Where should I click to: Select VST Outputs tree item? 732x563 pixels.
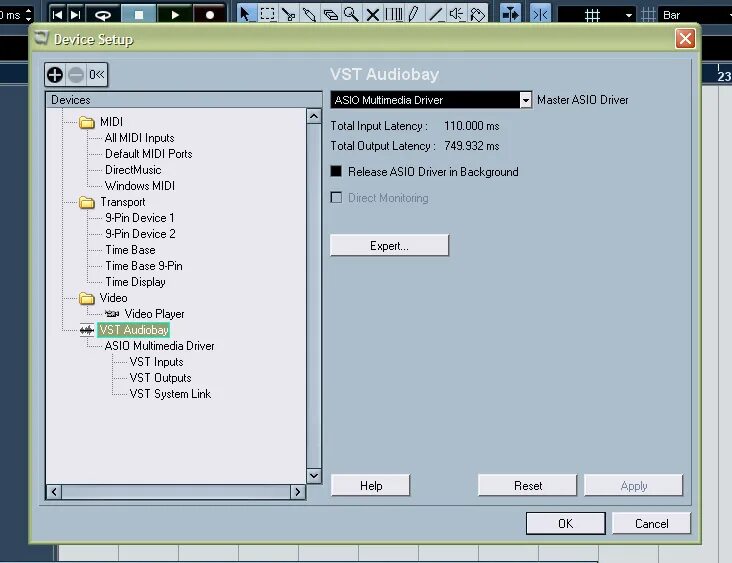161,378
